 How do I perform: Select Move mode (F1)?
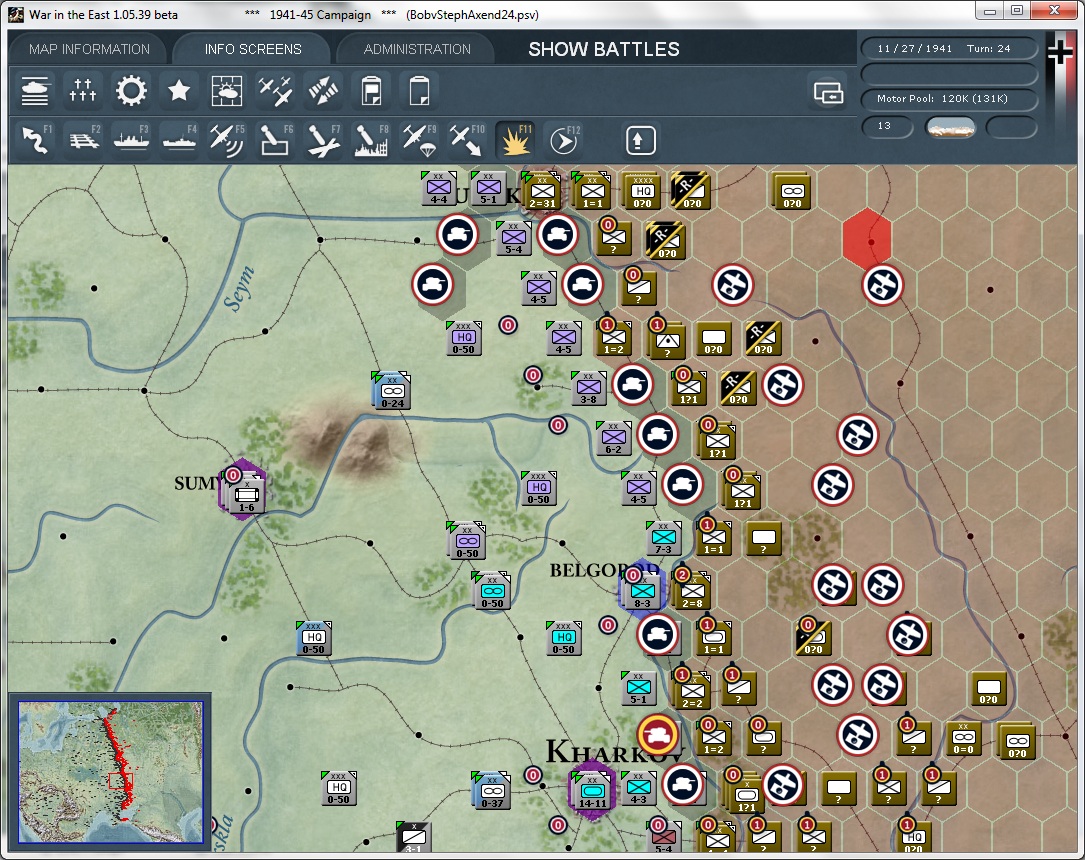pyautogui.click(x=36, y=140)
